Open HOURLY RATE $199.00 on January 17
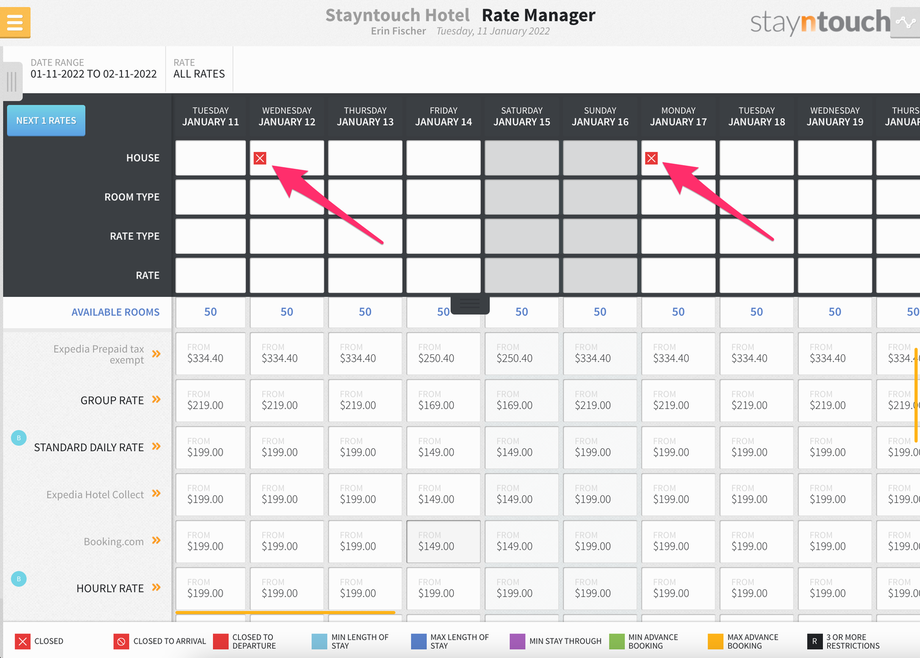 click(x=678, y=588)
